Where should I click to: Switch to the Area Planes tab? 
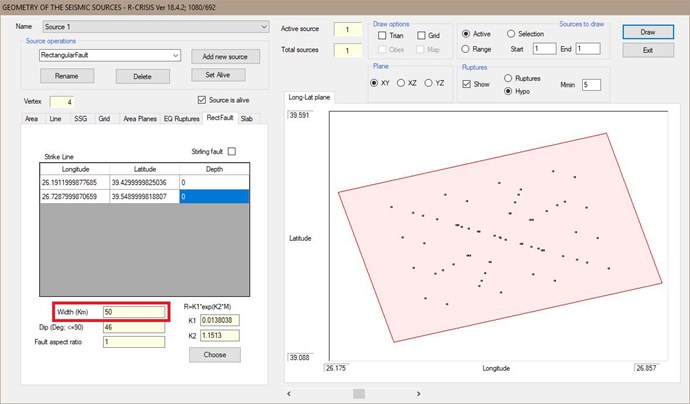tap(139, 119)
